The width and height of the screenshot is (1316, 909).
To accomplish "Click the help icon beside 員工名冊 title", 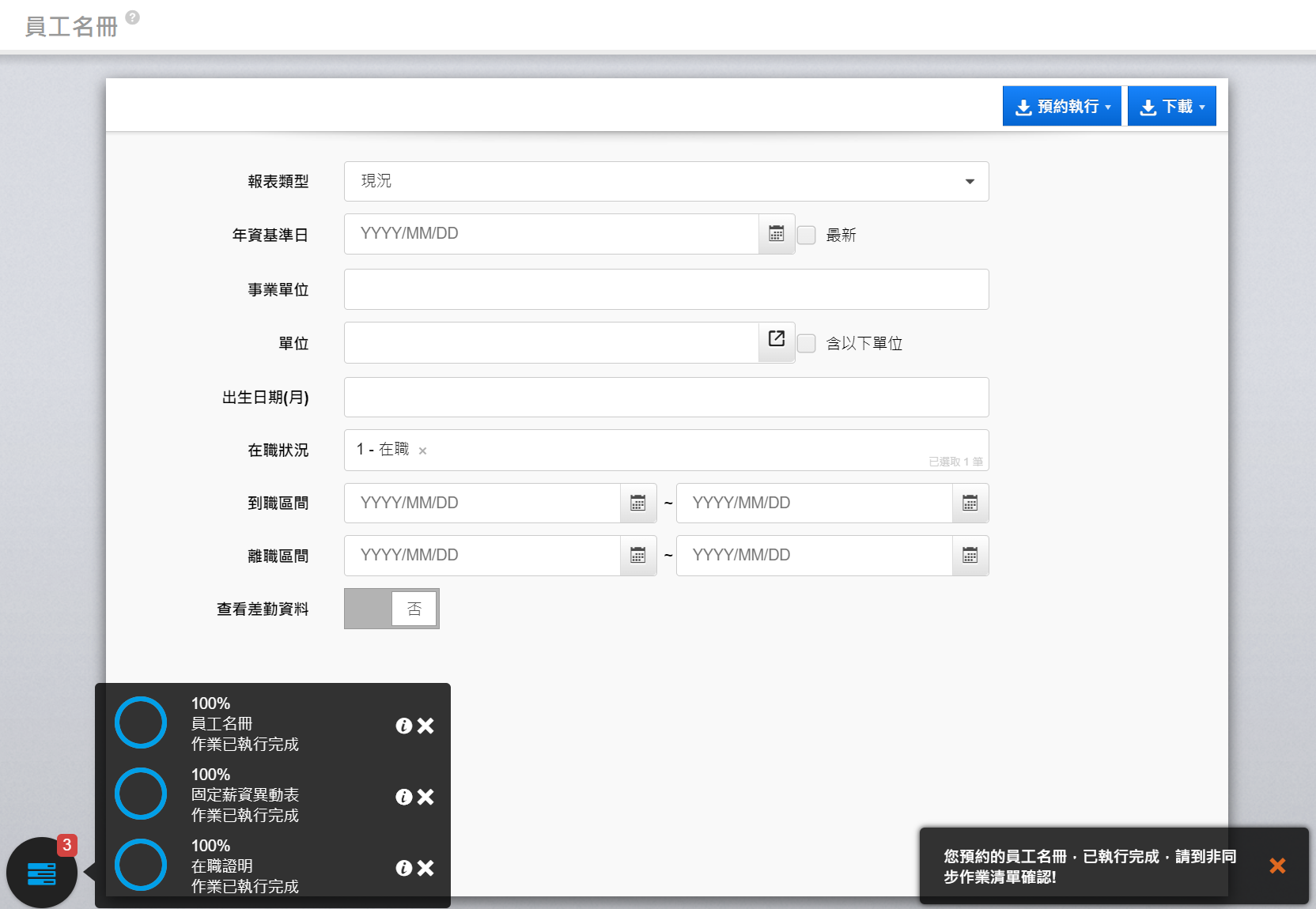I will (133, 17).
